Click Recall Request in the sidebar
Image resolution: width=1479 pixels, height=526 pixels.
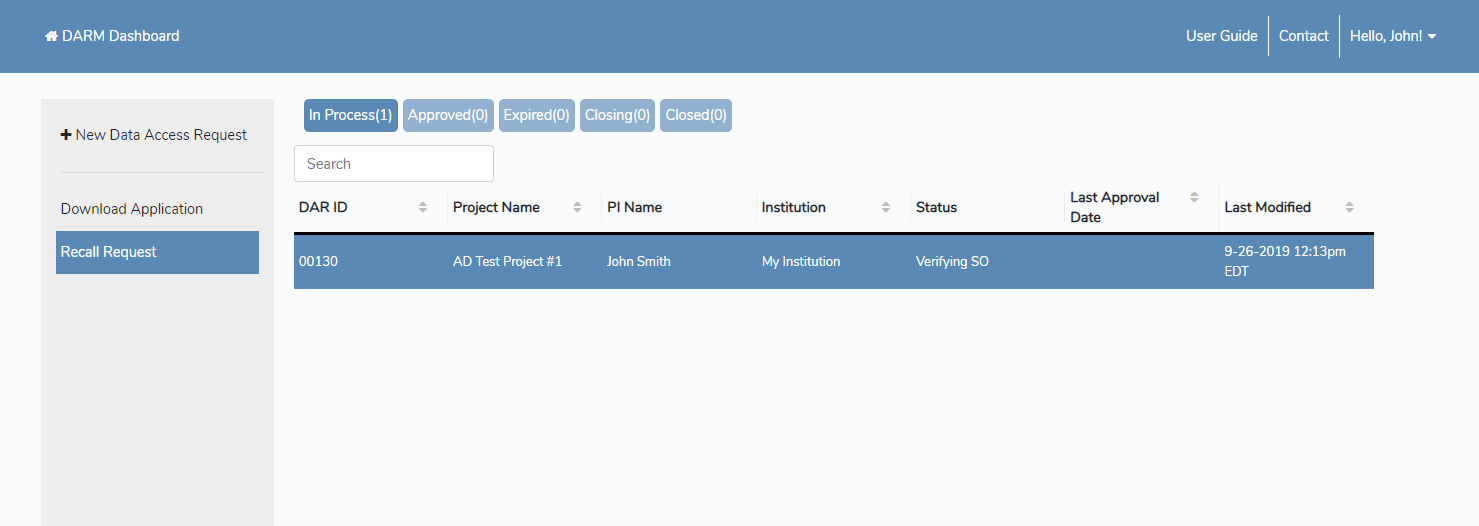[x=157, y=252]
